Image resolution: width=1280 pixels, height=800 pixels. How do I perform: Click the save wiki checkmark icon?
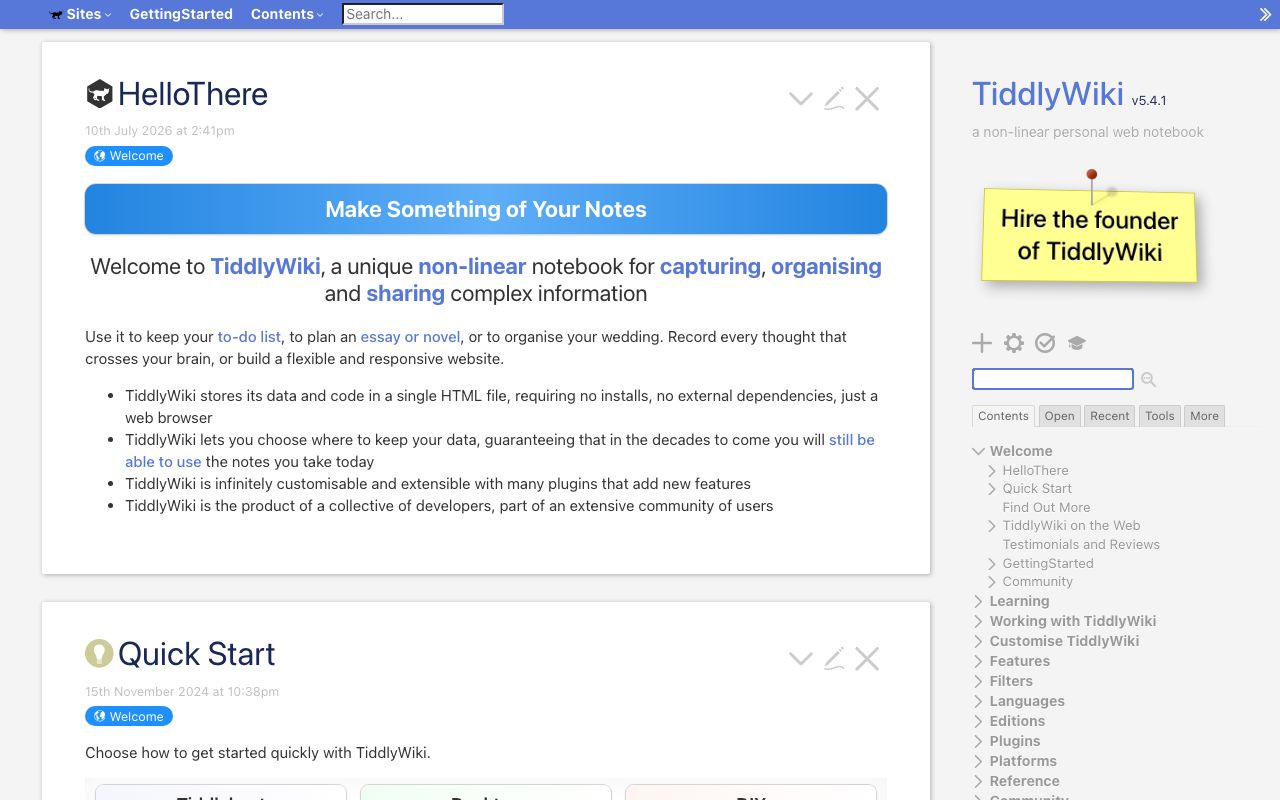(x=1045, y=343)
